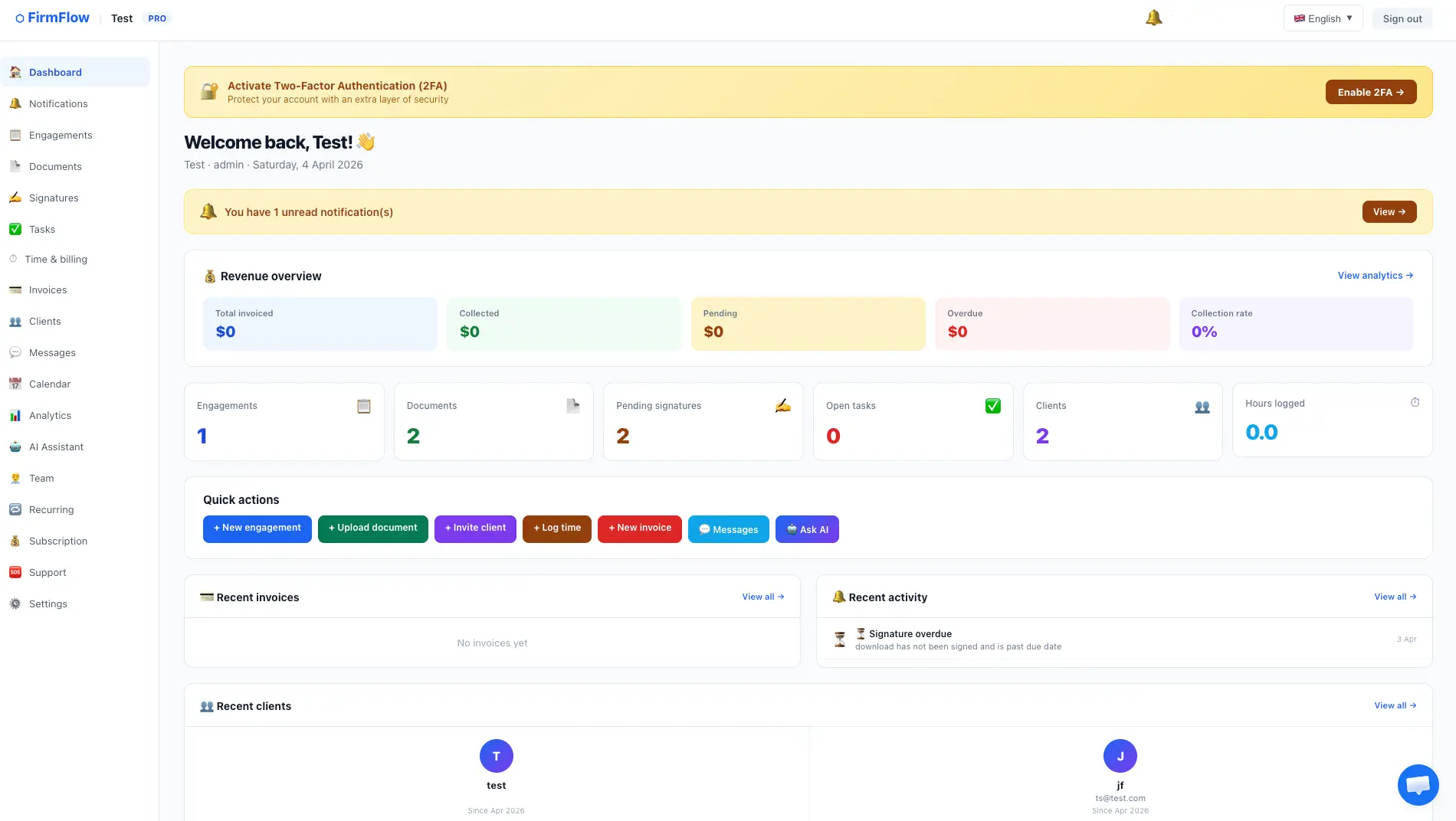Click the New engagement quick action
Image resolution: width=1456 pixels, height=821 pixels.
click(x=257, y=528)
